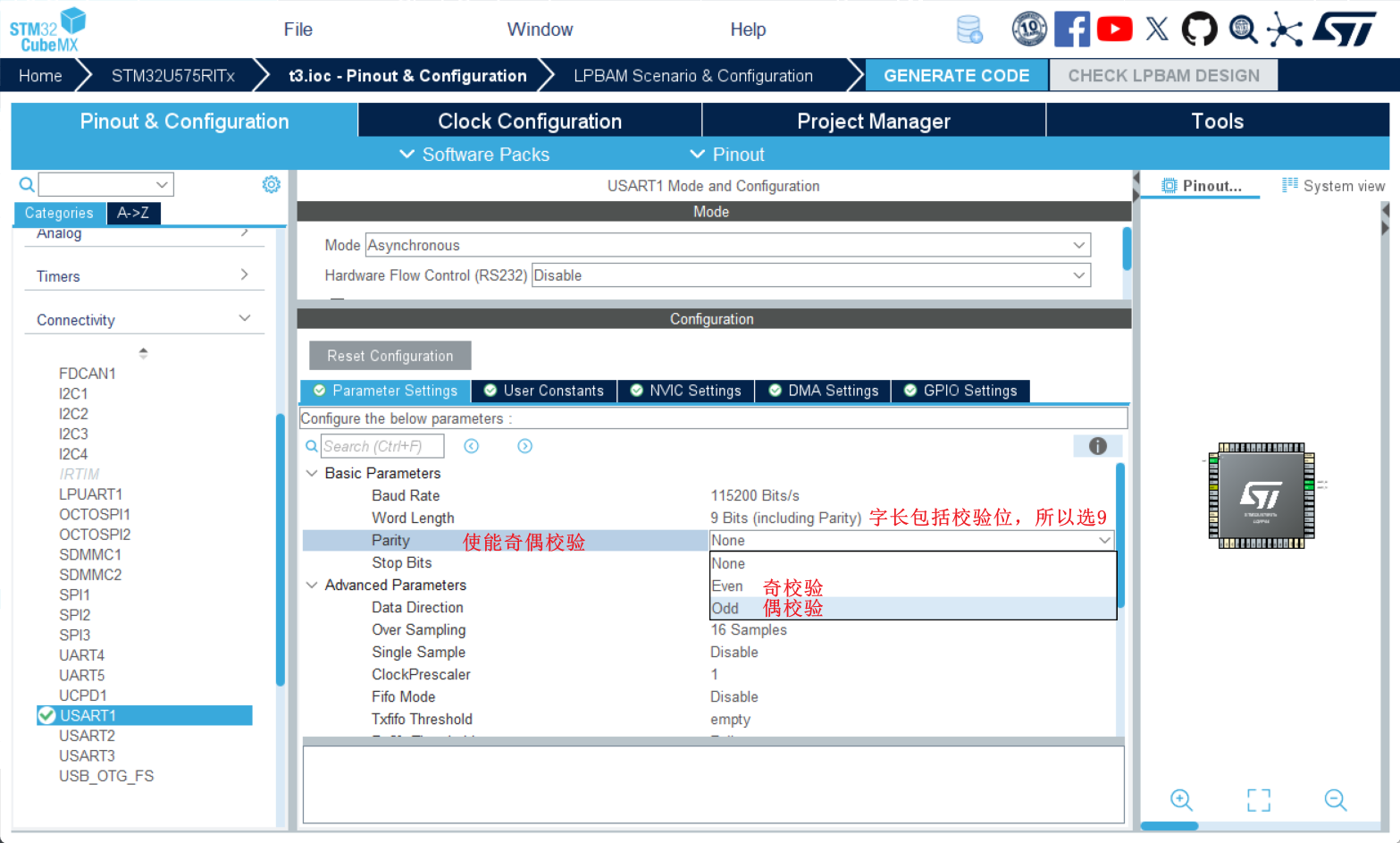Choose Odd parity option
Image resolution: width=1400 pixels, height=843 pixels.
pos(912,608)
